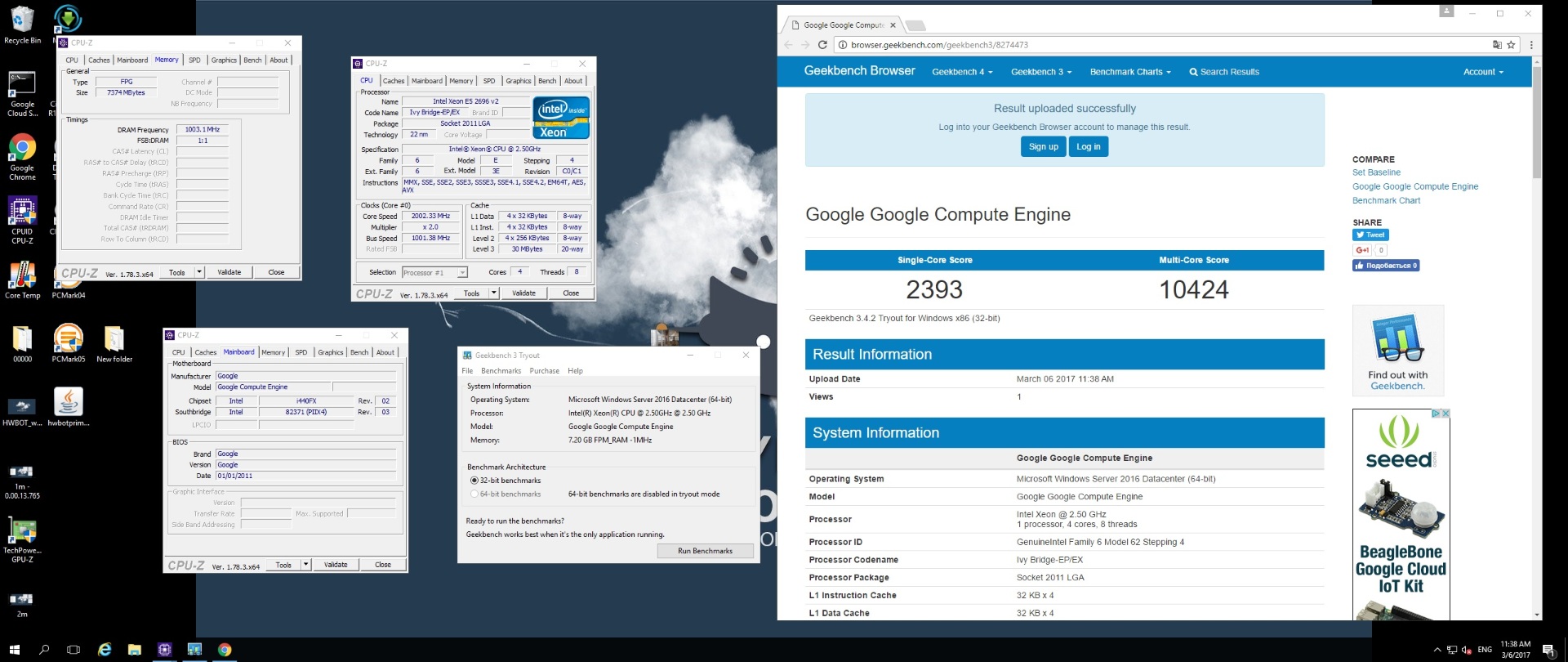Expand Benchmark Charts dropdown
The height and width of the screenshot is (662, 1568).
click(1130, 72)
